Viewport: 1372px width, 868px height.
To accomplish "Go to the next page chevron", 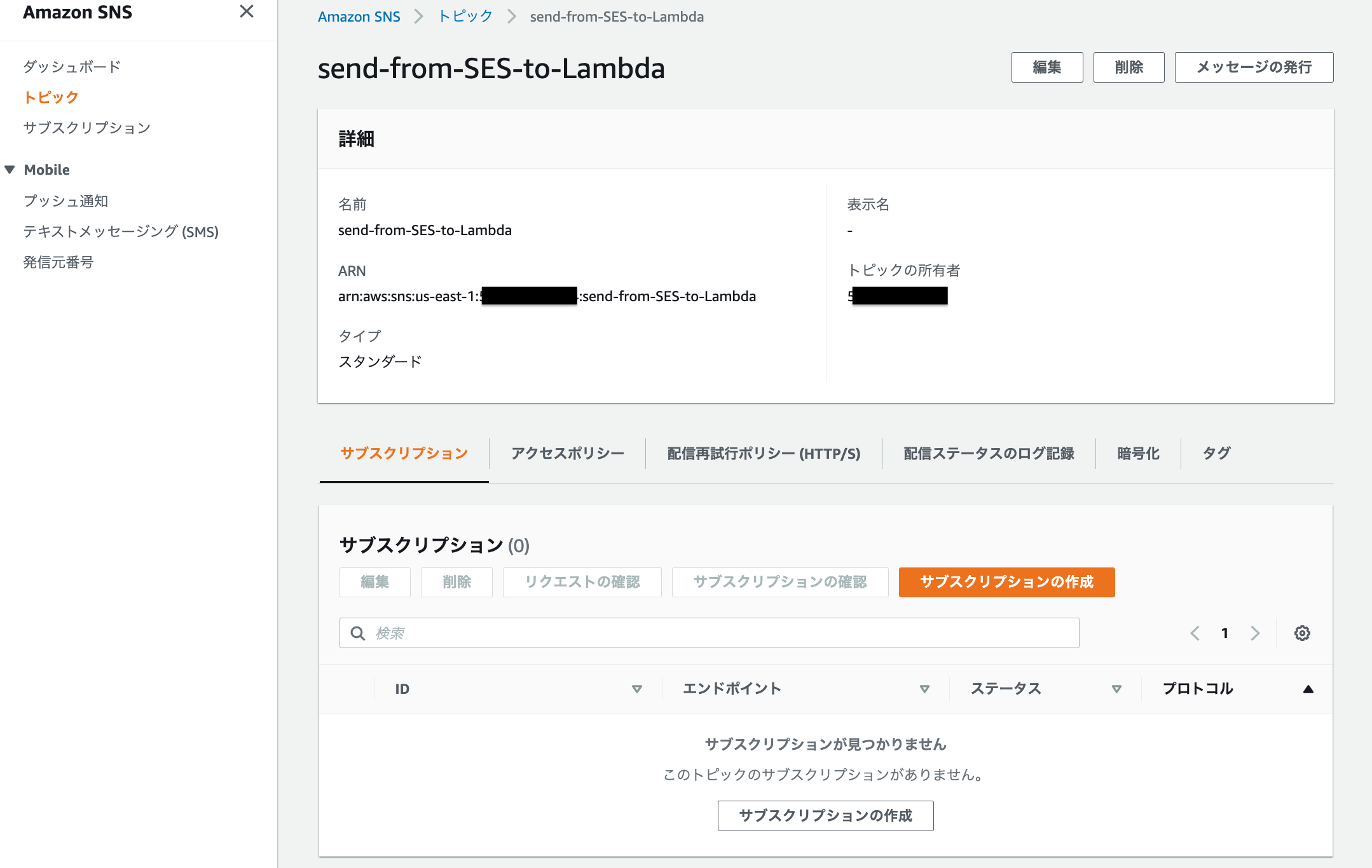I will point(1255,633).
